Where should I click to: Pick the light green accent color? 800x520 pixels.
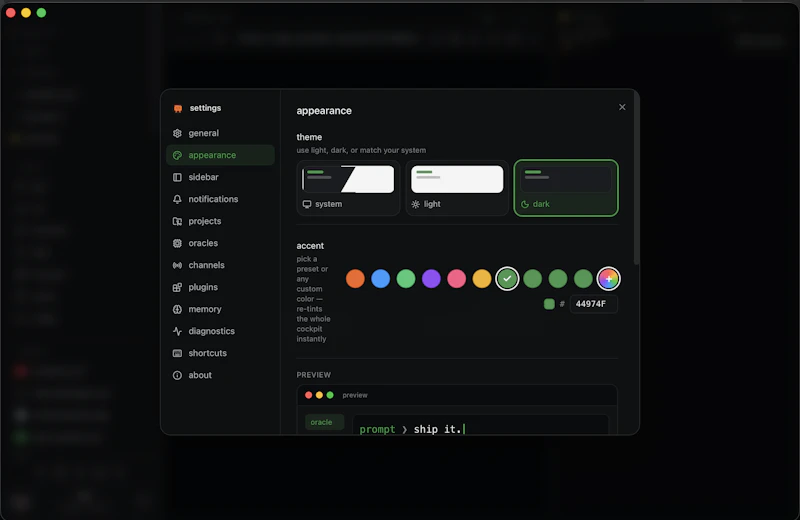click(406, 279)
